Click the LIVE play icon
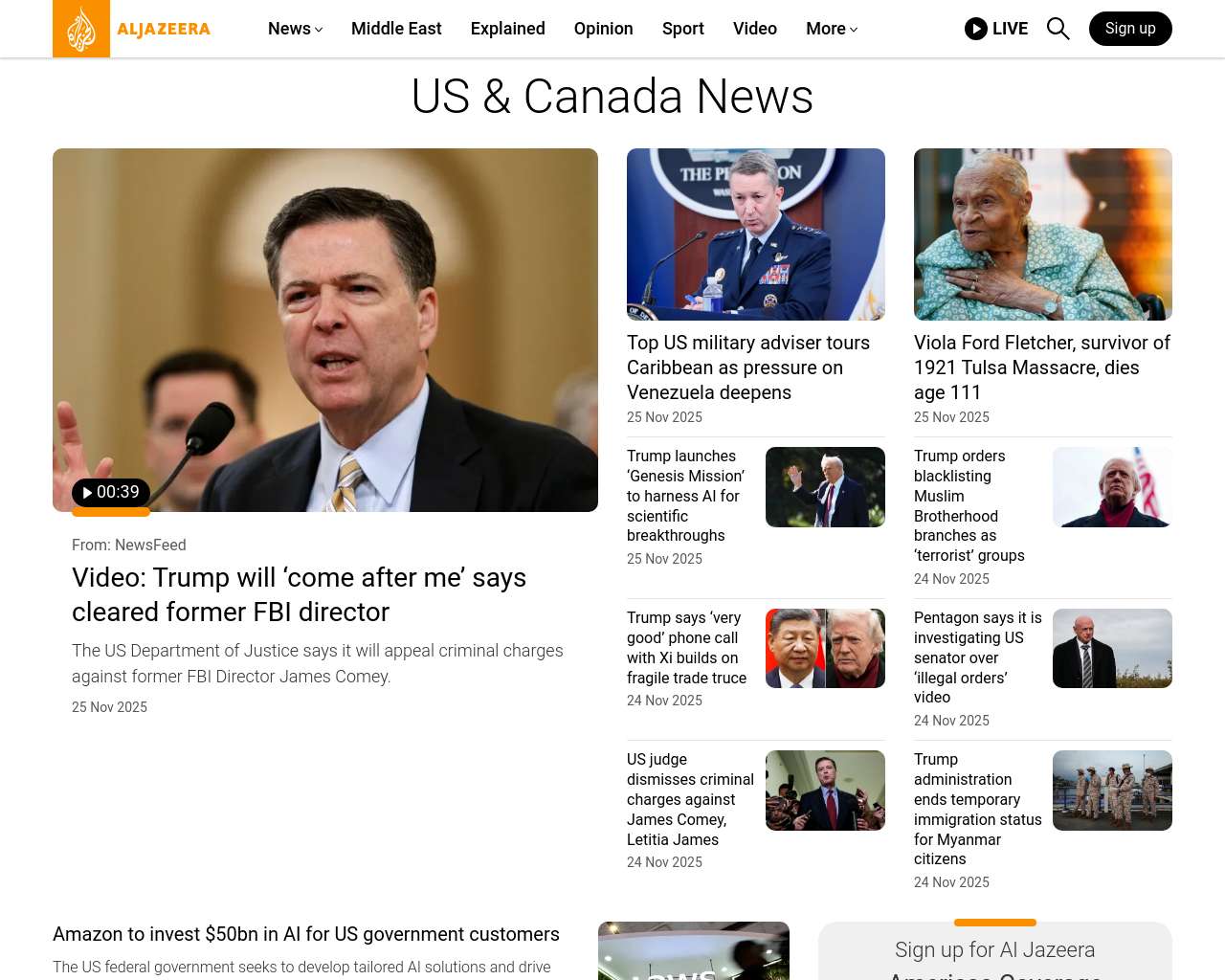The image size is (1225, 980). click(x=975, y=29)
